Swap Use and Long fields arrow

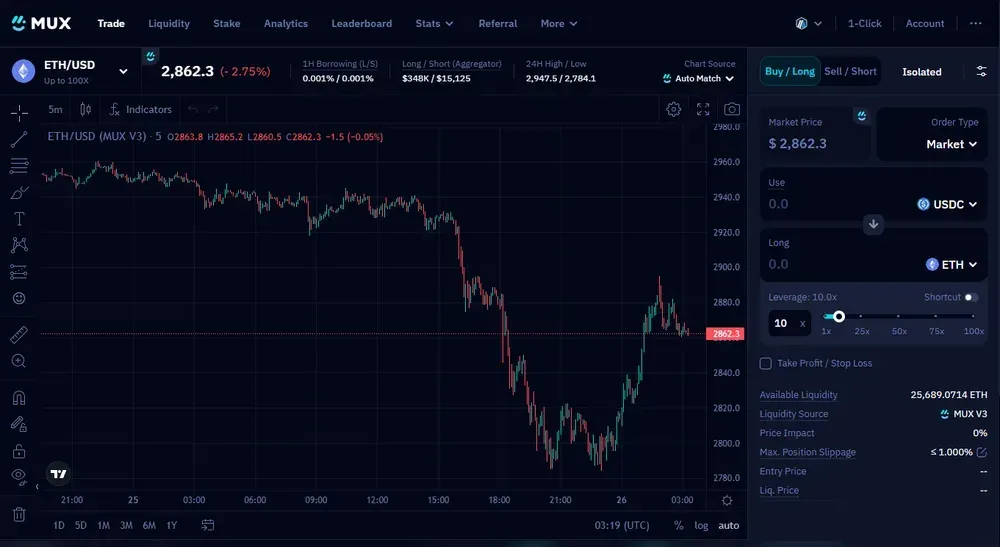pos(874,224)
